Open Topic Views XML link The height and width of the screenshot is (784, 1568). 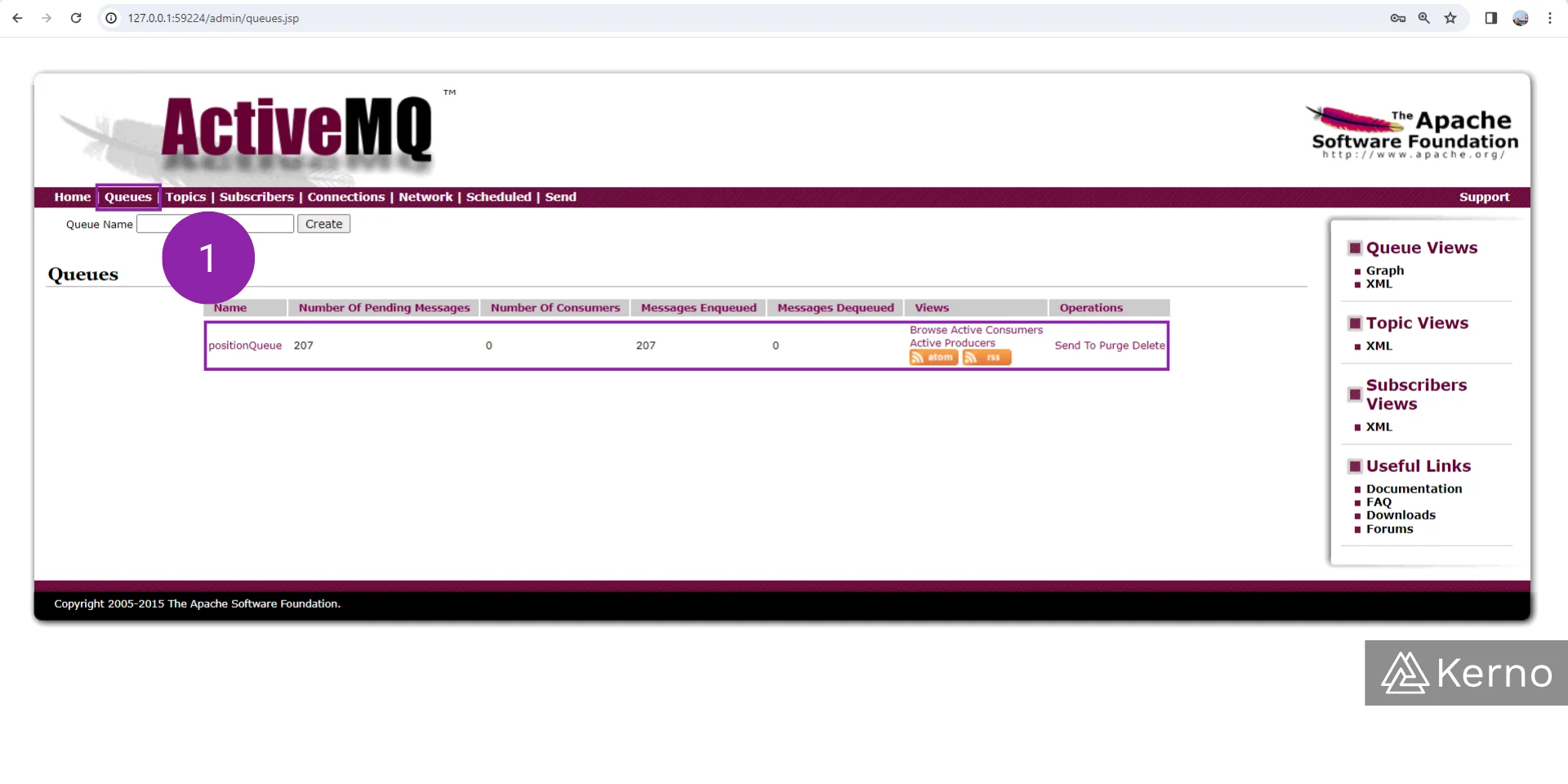coord(1379,346)
